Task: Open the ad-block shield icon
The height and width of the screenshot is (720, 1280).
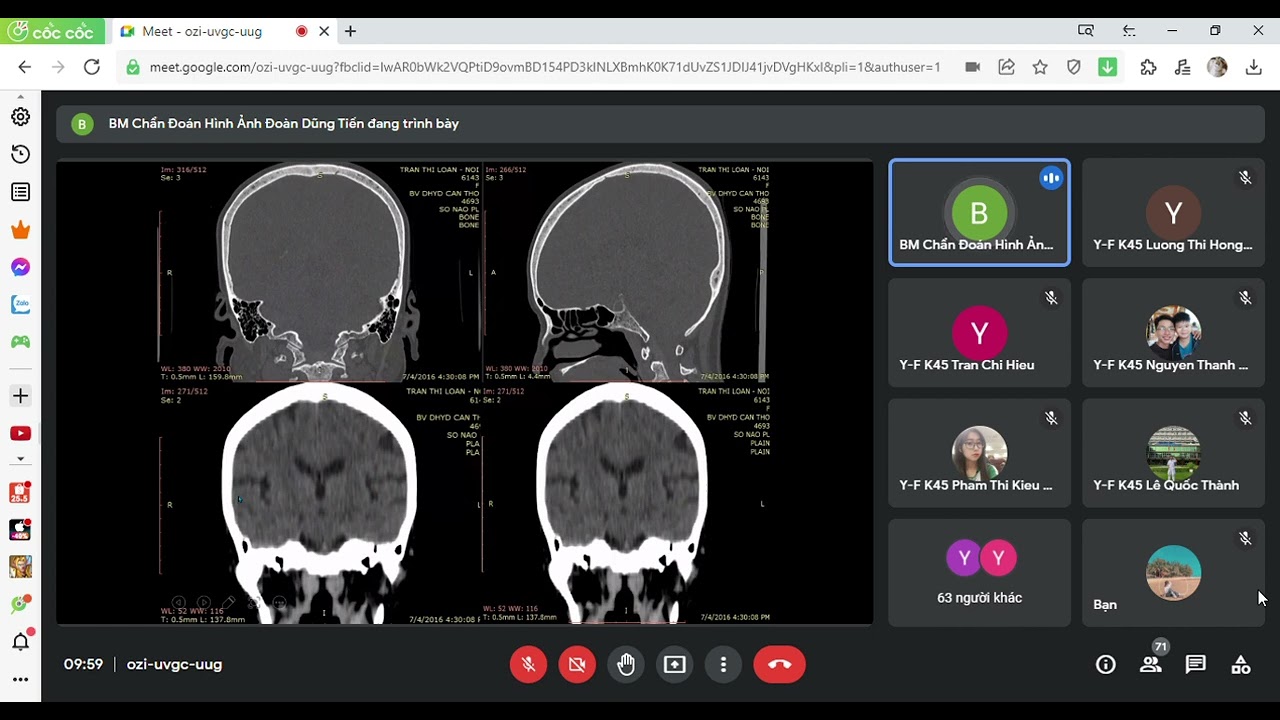Action: (1074, 67)
